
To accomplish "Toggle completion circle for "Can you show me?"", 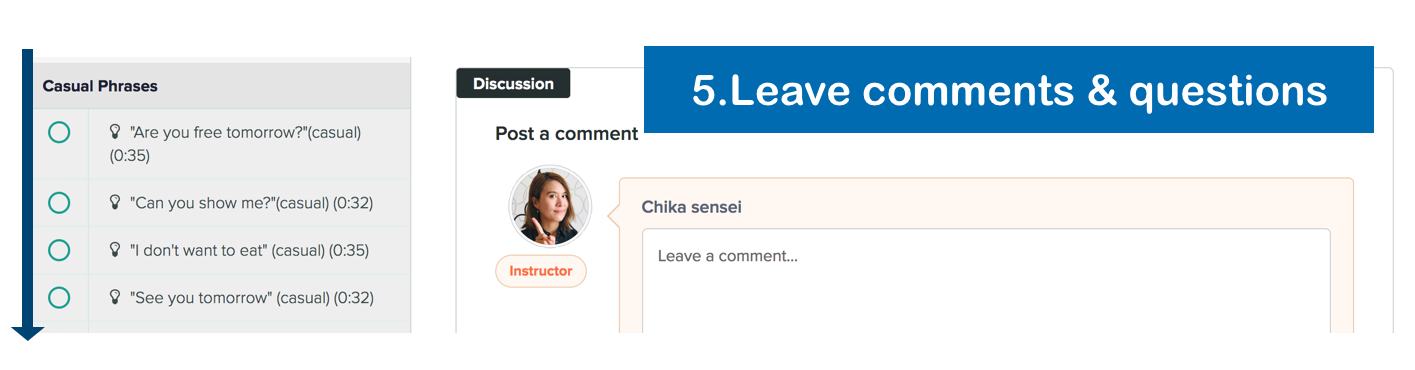I will (59, 203).
